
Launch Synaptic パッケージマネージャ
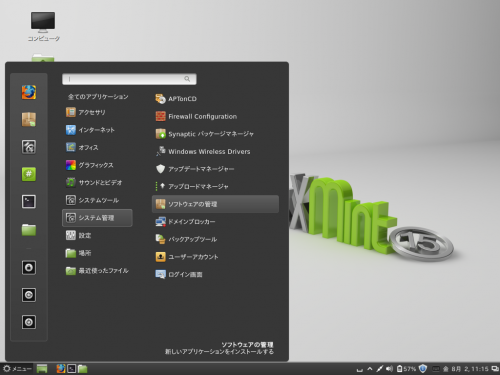[215, 134]
